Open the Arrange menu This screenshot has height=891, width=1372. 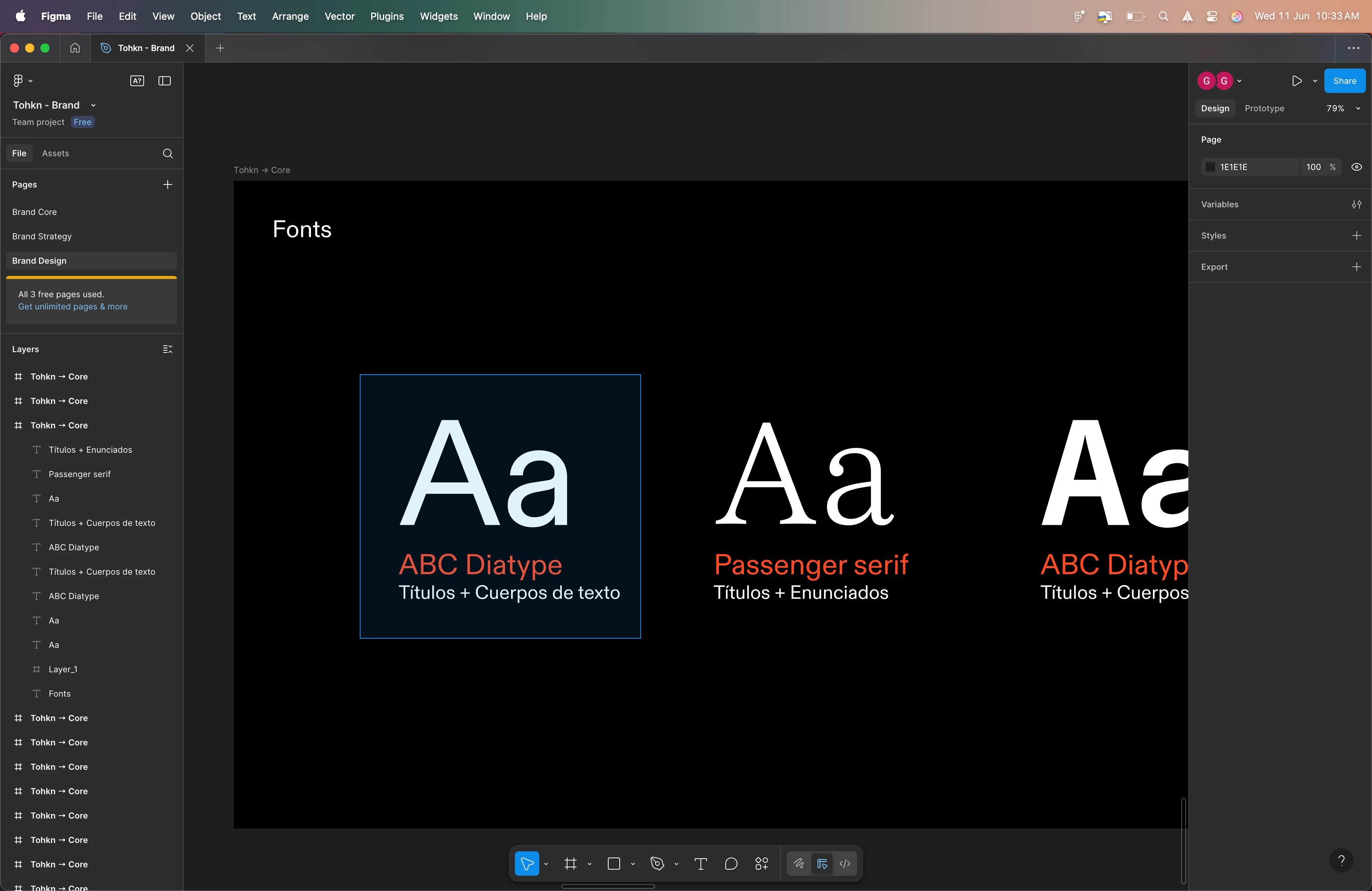(x=290, y=16)
